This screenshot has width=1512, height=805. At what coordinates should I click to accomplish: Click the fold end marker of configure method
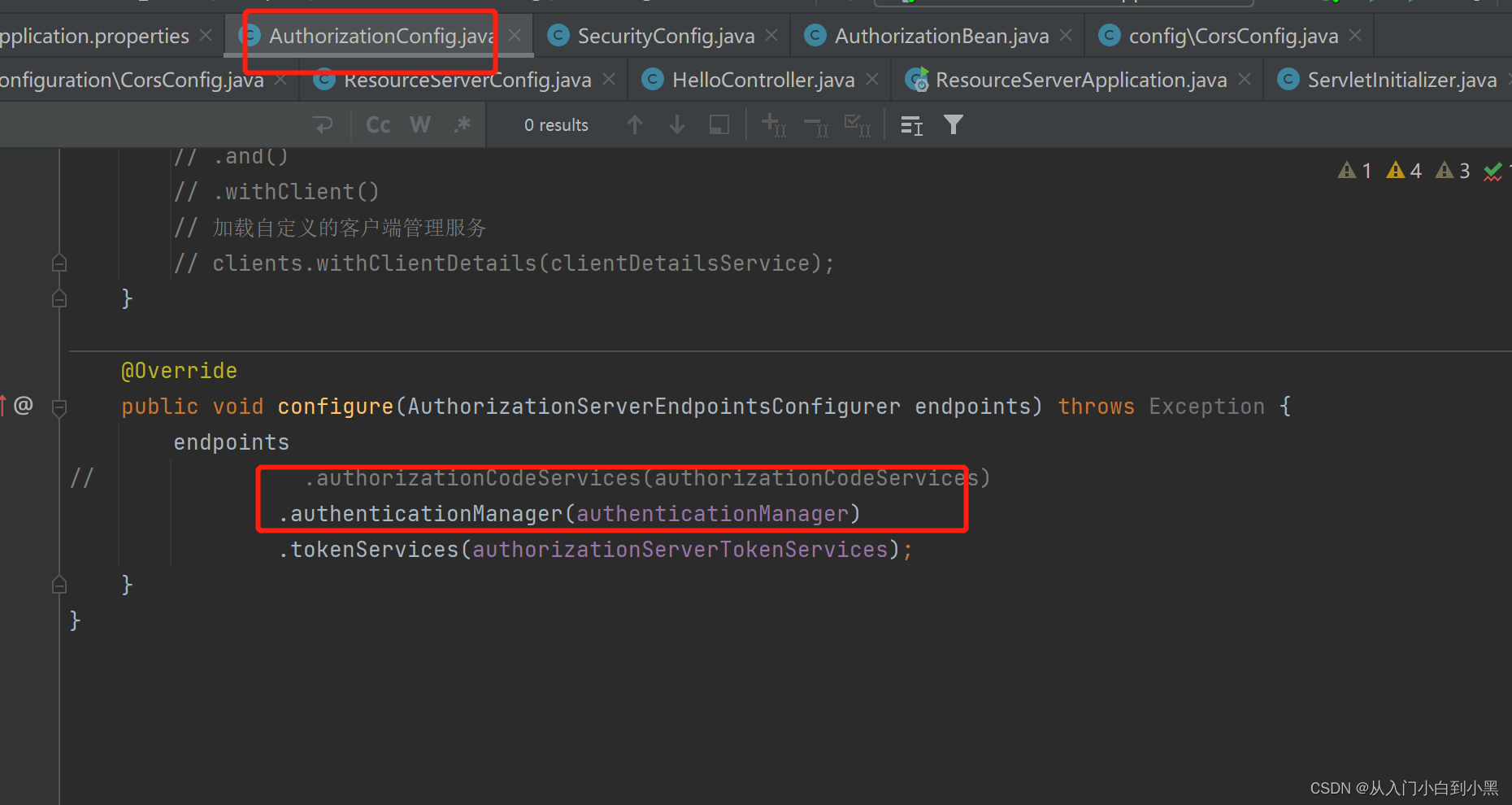[x=59, y=585]
